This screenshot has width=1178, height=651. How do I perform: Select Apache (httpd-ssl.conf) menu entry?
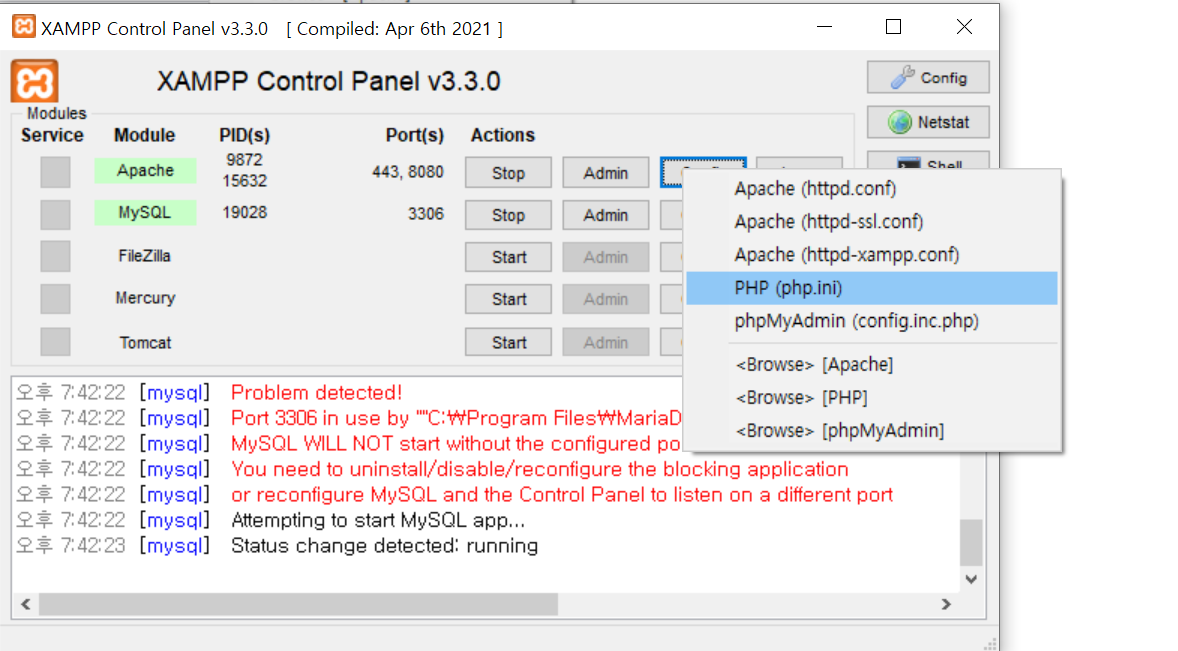tap(871, 222)
